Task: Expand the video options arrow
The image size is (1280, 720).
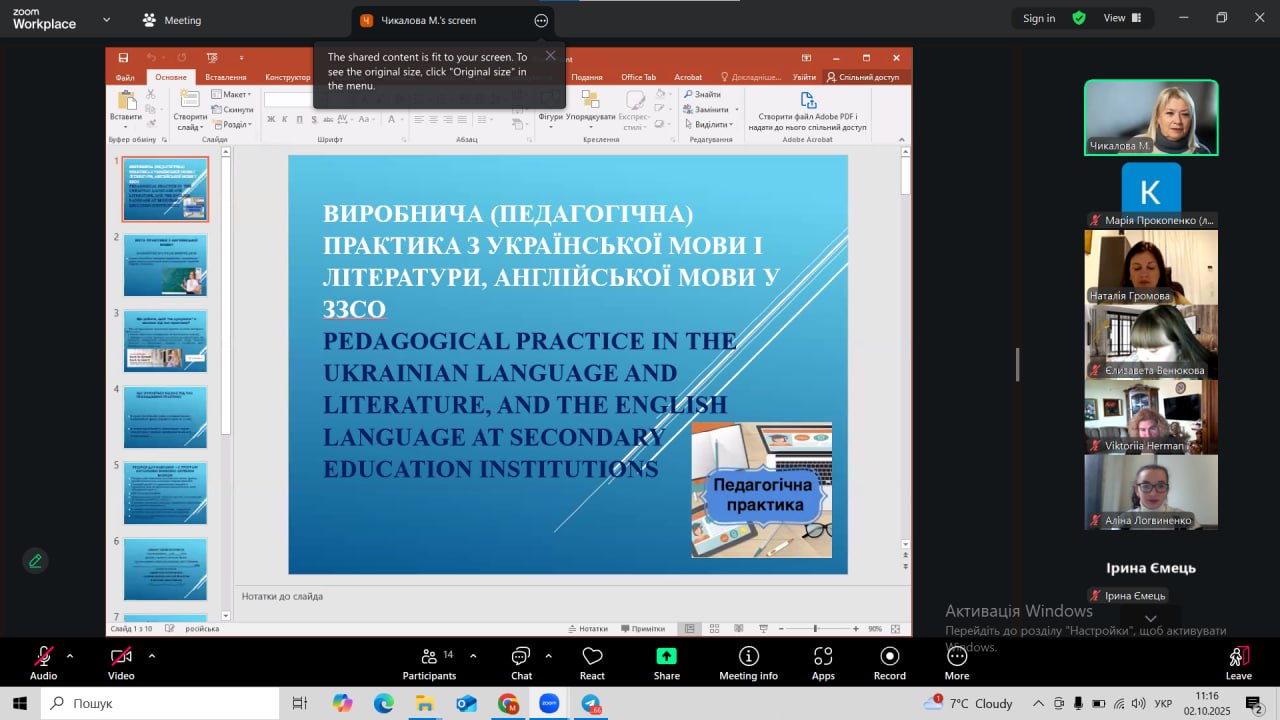Action: [152, 656]
